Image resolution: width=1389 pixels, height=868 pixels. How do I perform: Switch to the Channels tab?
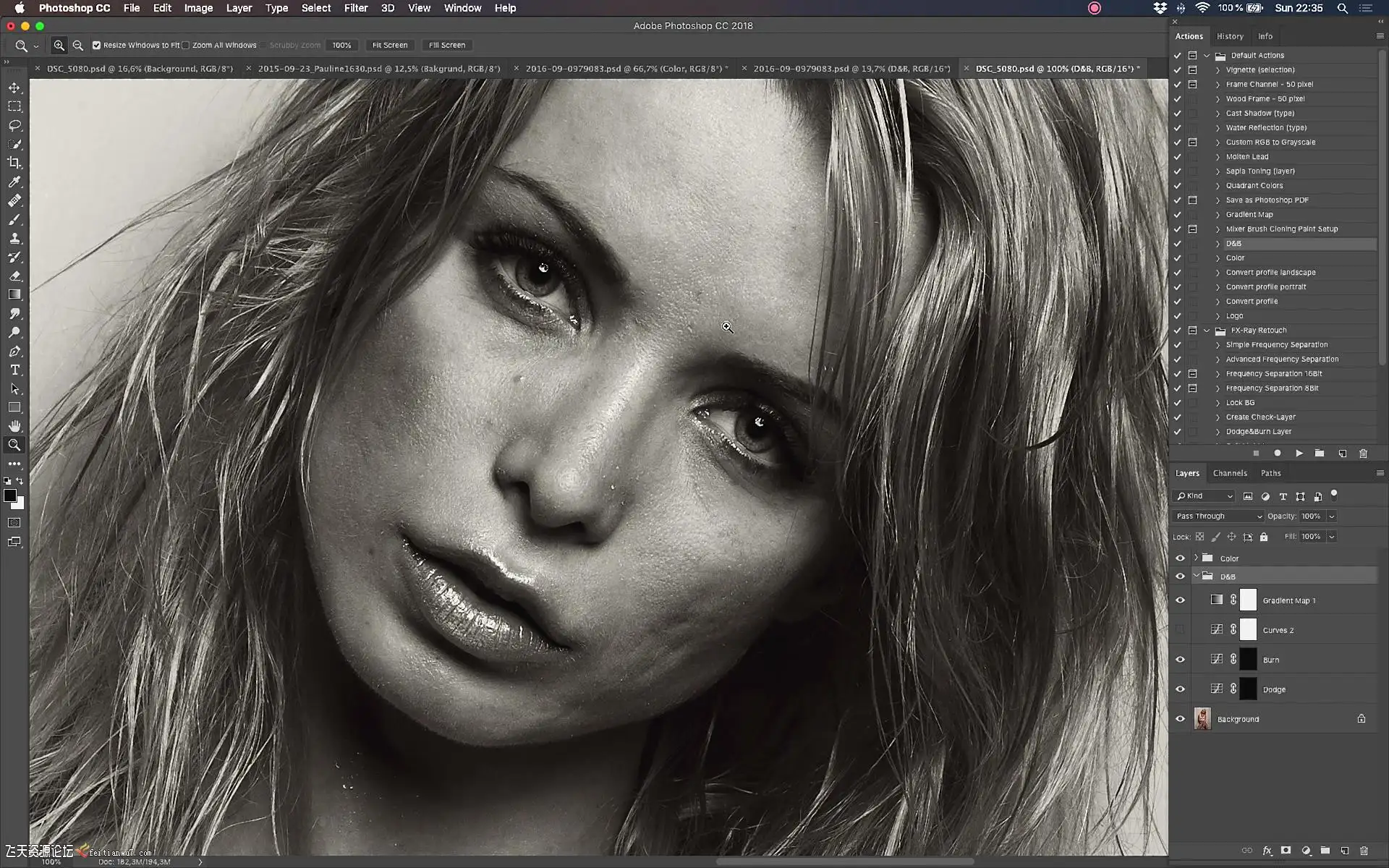[1230, 473]
